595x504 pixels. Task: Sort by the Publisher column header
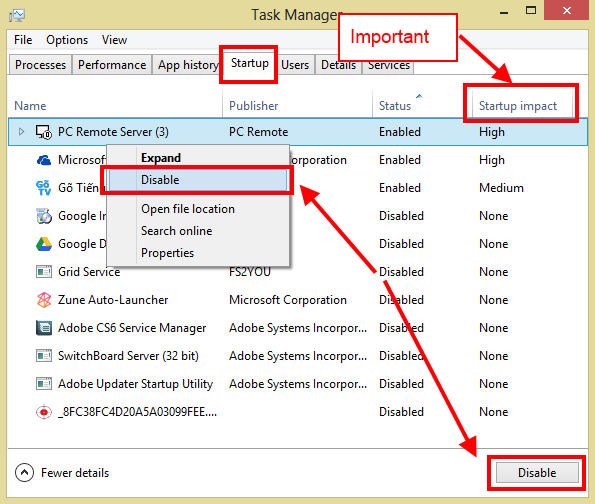(x=297, y=106)
